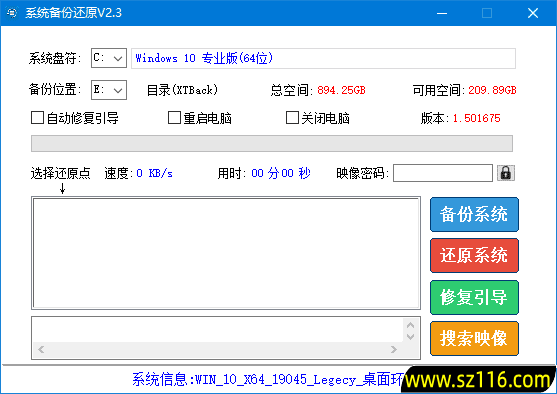
Task: Click the log box scroll left arrow
Action: [41, 350]
